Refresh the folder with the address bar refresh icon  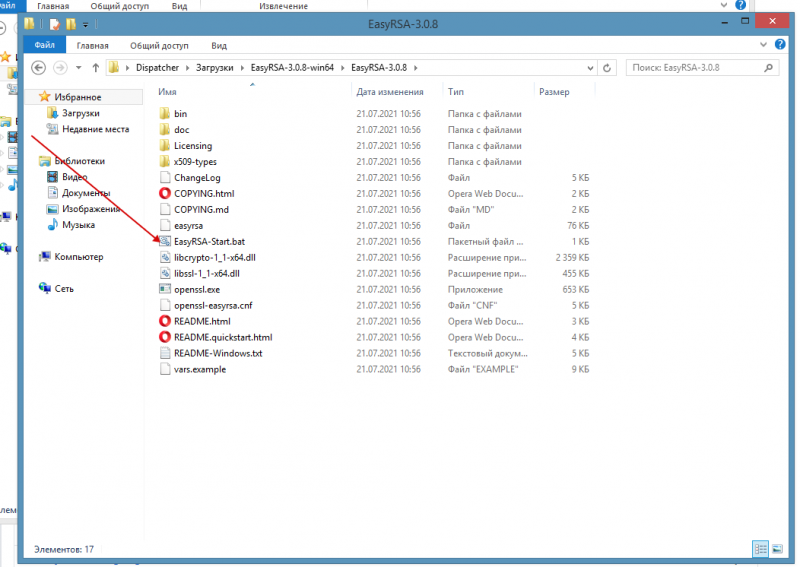609,68
